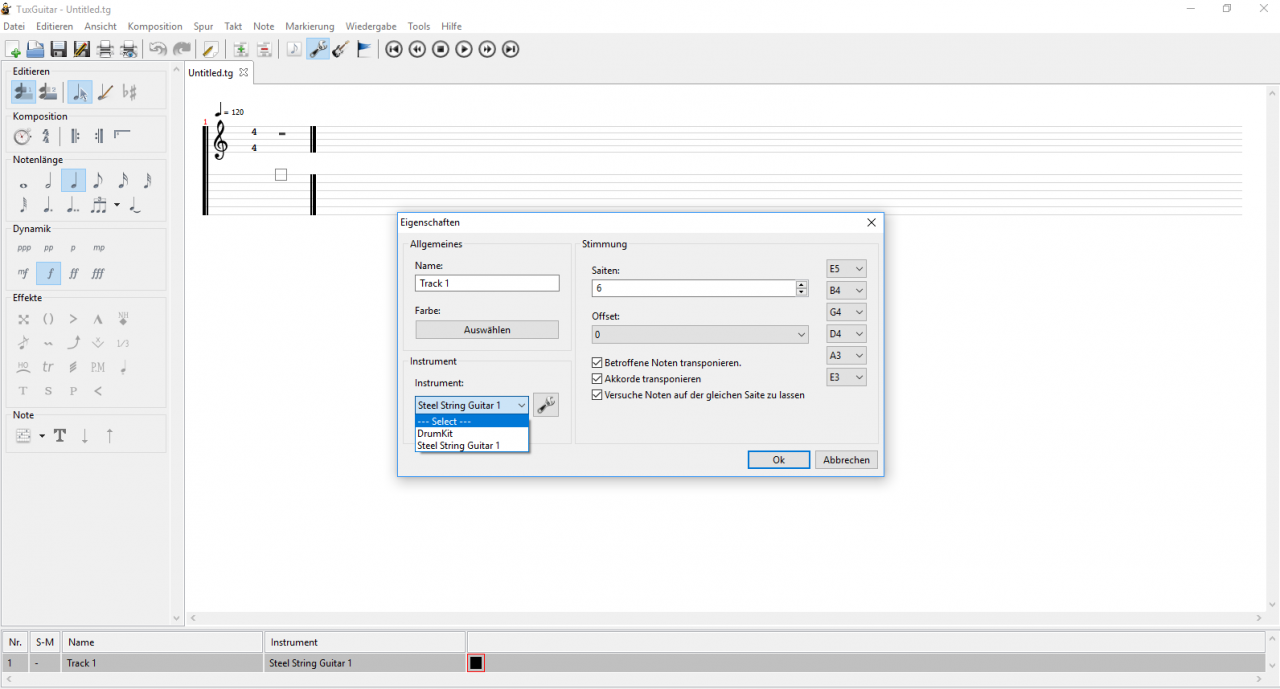The height and width of the screenshot is (689, 1280).
Task: Select the eighth note duration
Action: point(98,181)
